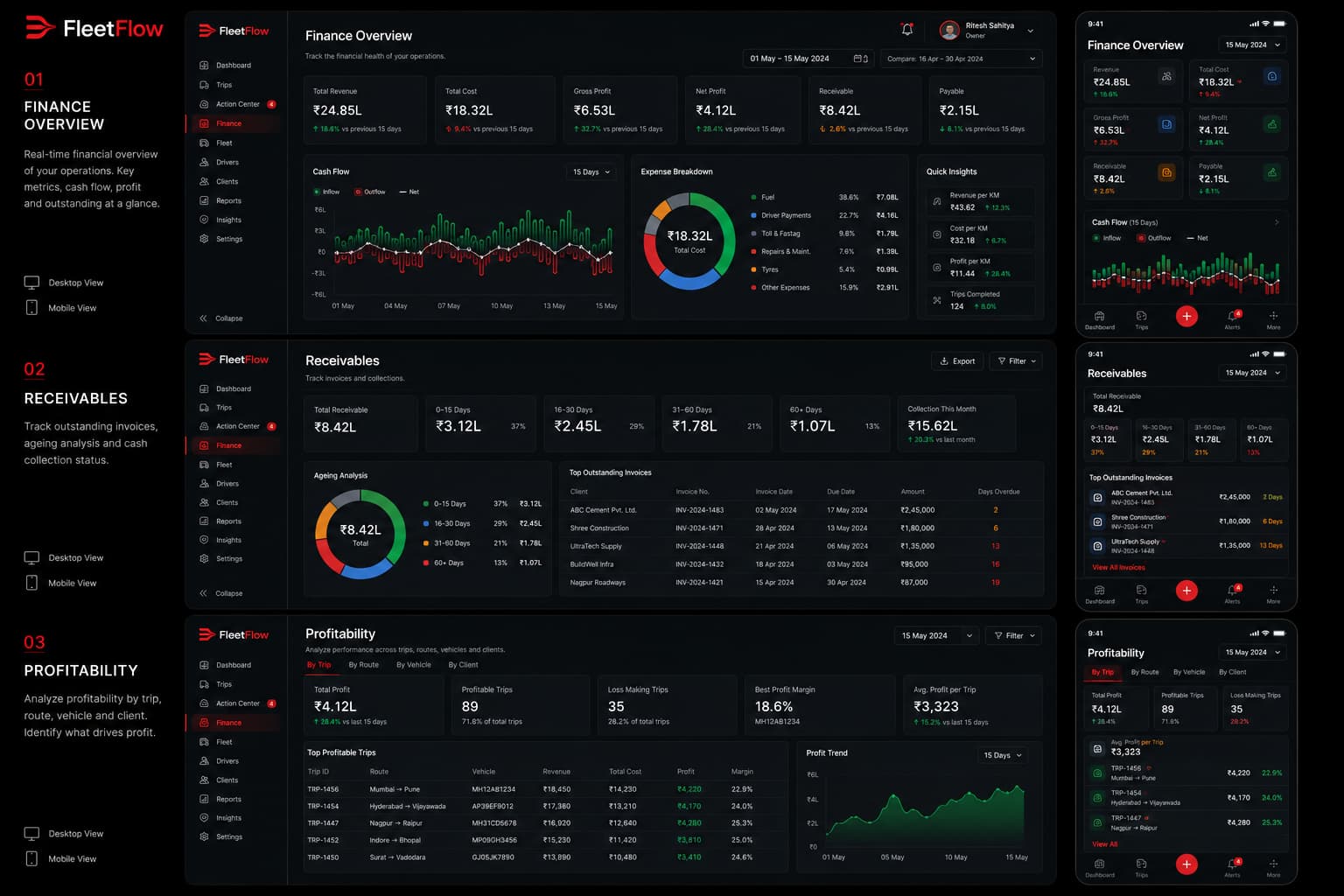The image size is (1344, 896).
Task: Click the green Fuel legend dot in Expense Breakdown
Action: [x=753, y=197]
